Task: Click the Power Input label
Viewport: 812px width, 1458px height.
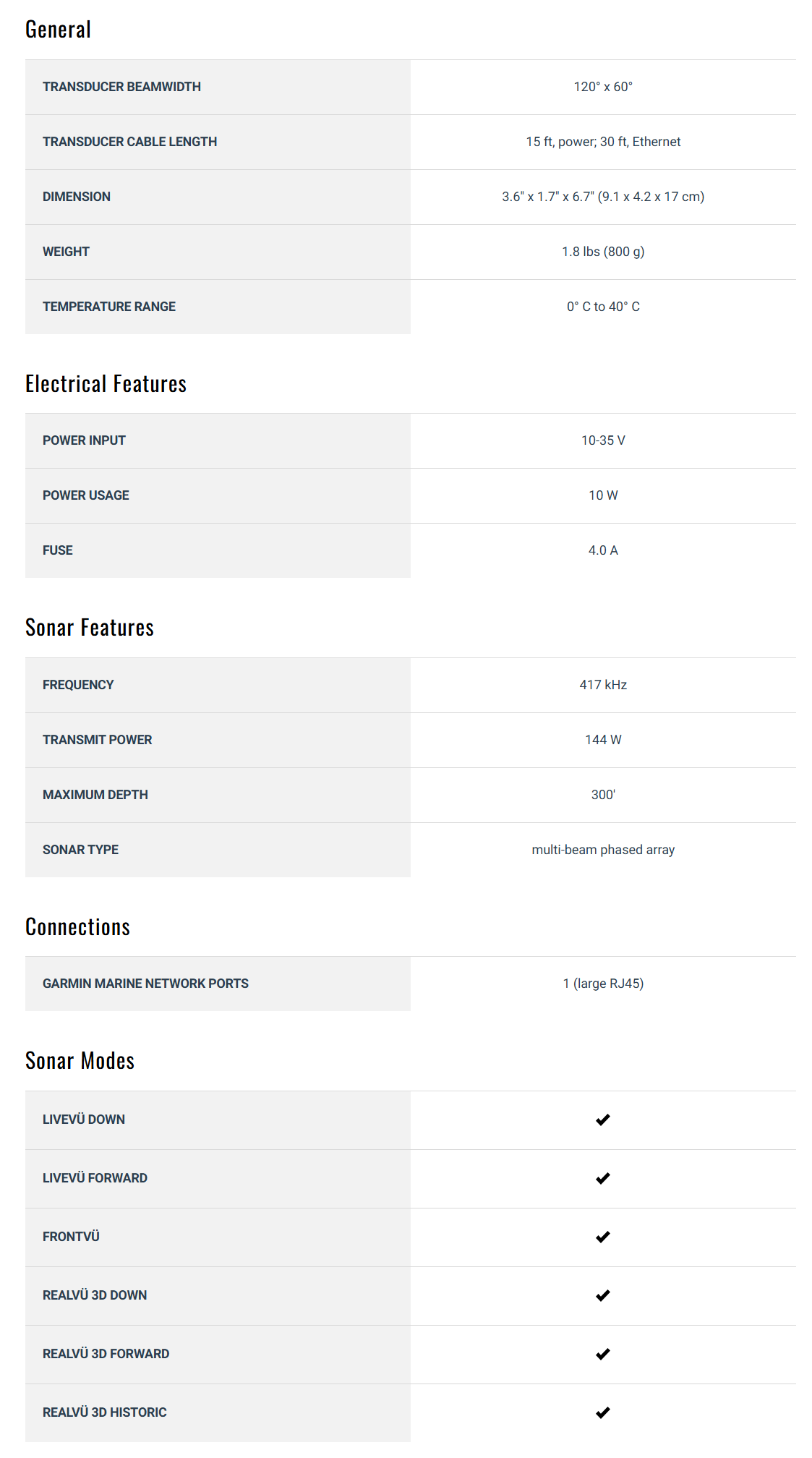Action: (x=84, y=440)
